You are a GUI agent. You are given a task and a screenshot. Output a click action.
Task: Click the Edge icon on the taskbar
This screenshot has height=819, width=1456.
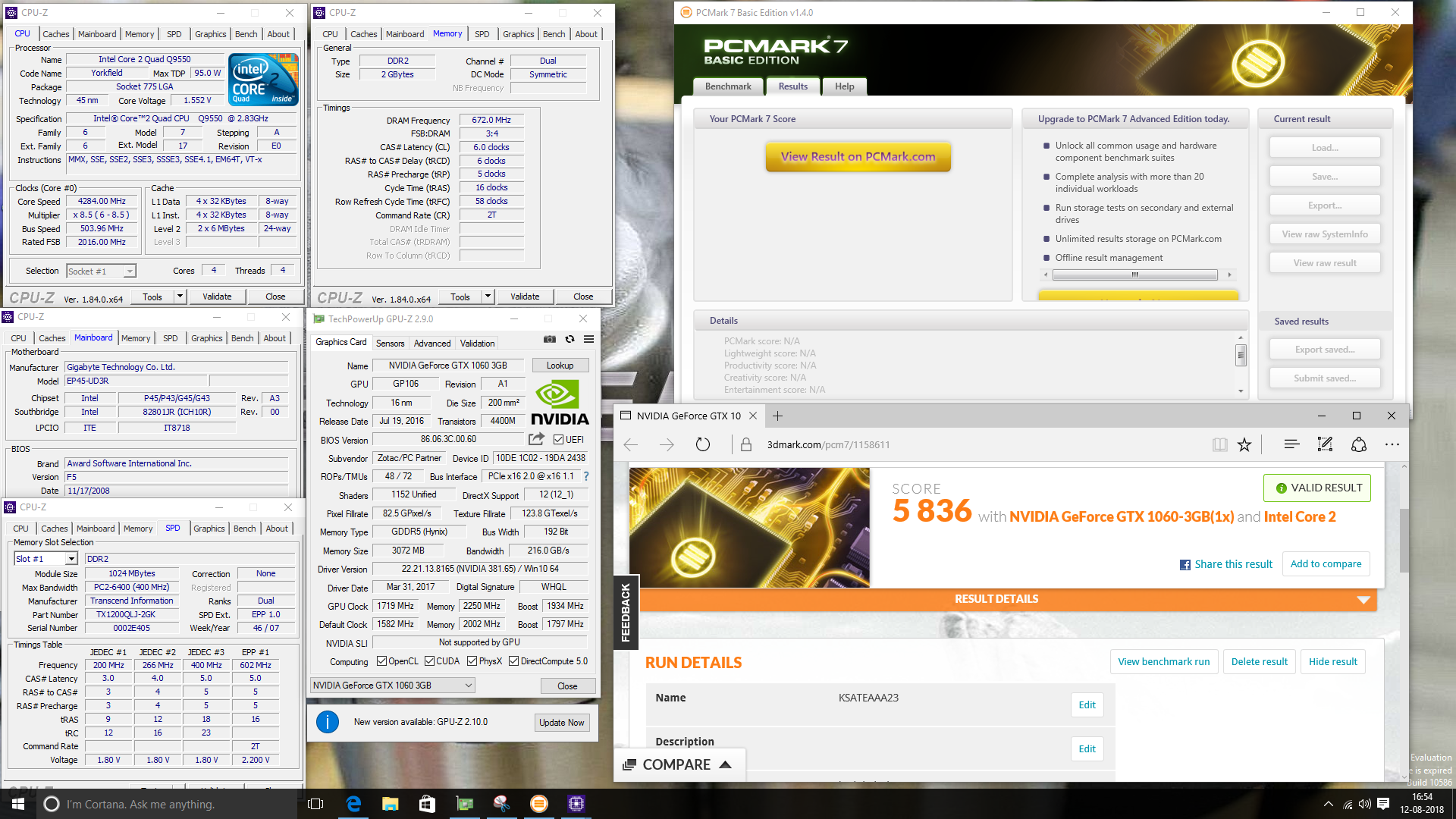tap(353, 804)
